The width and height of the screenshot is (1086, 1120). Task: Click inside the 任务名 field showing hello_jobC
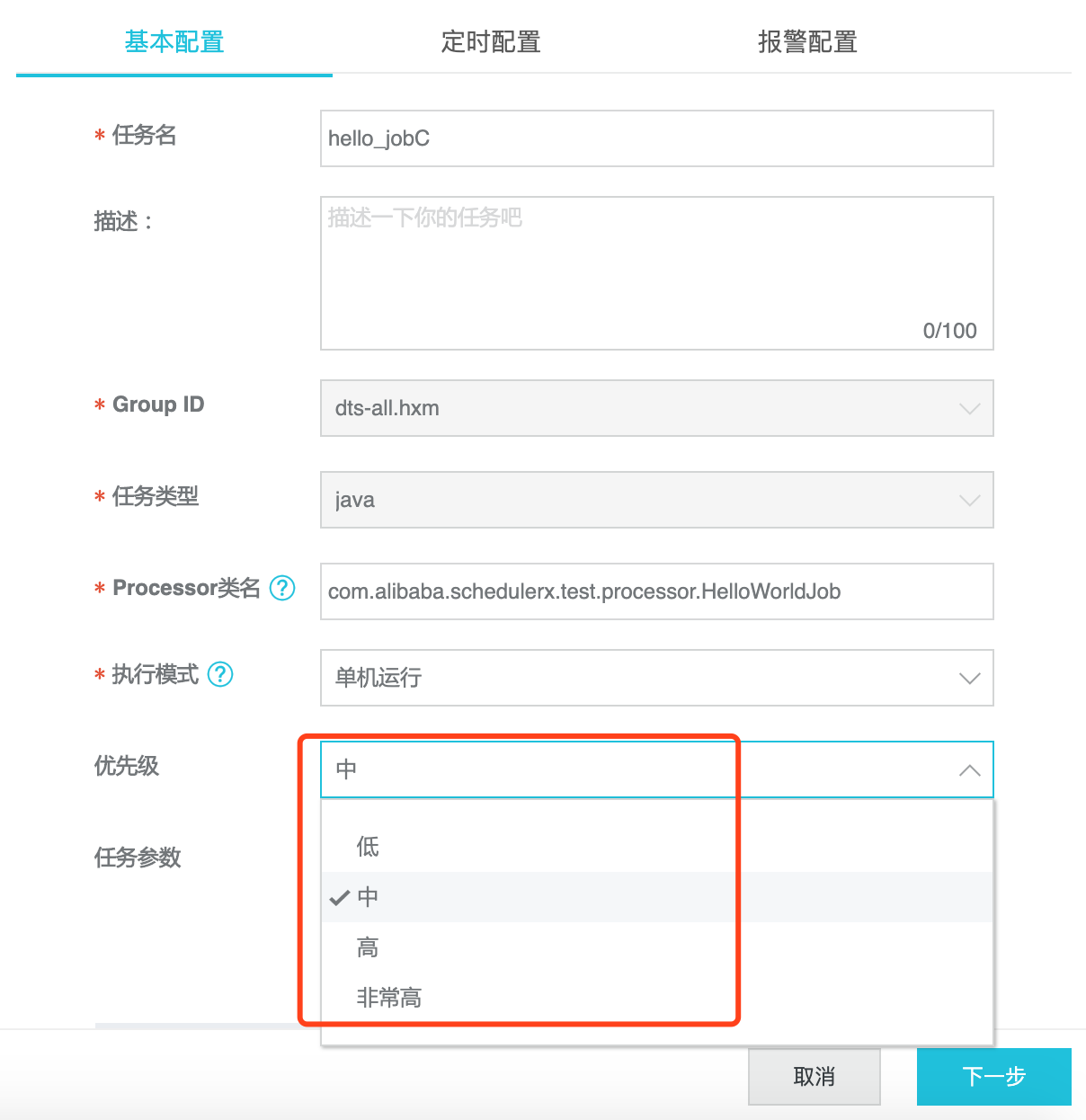coord(656,138)
